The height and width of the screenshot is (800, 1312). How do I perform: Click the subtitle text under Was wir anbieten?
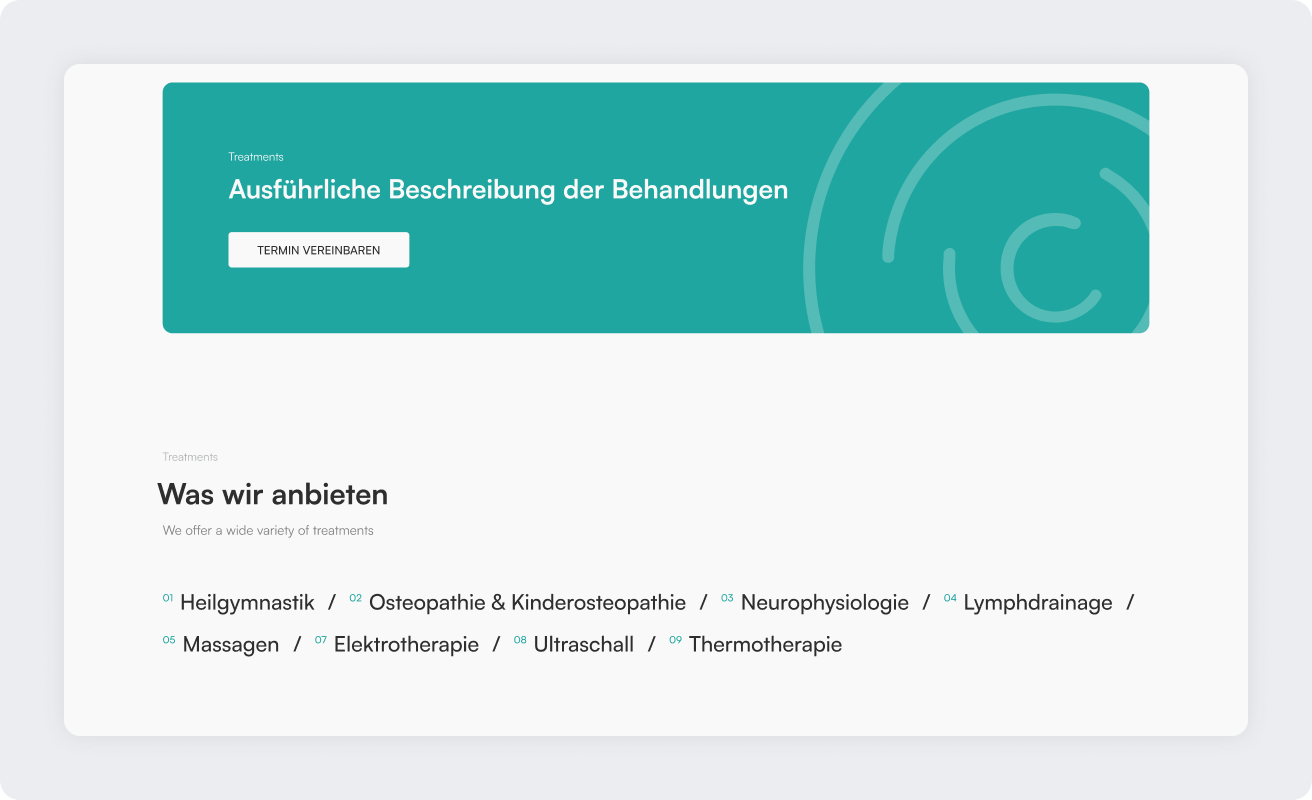pyautogui.click(x=266, y=530)
